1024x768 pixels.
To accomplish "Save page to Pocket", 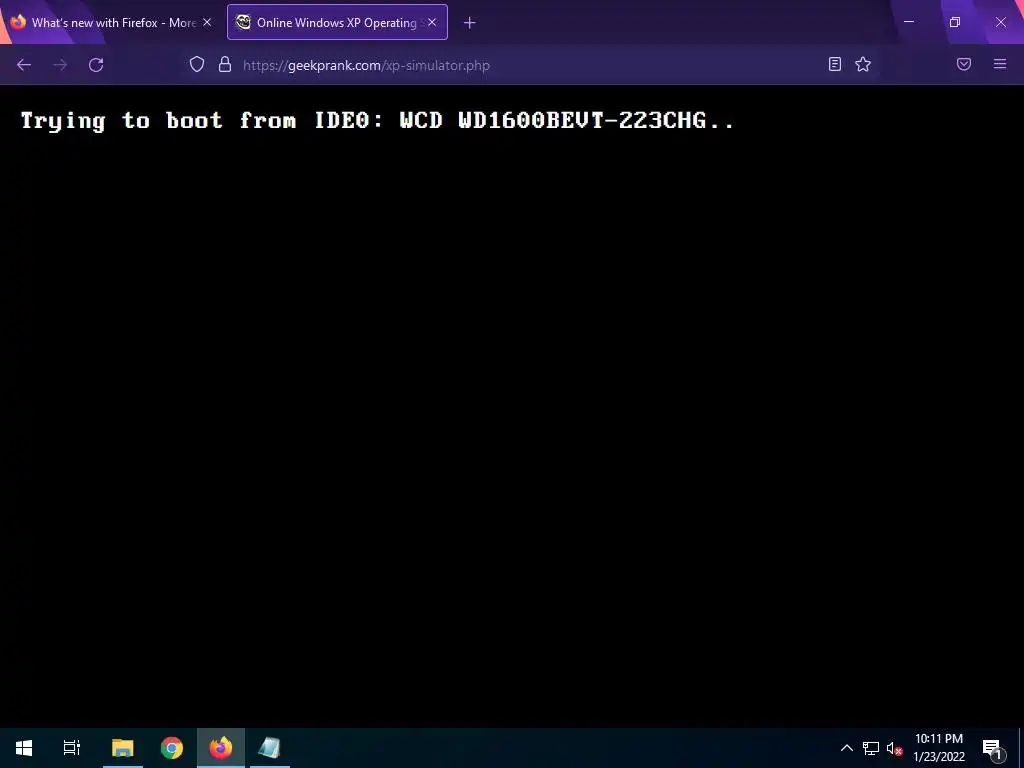I will tap(964, 64).
